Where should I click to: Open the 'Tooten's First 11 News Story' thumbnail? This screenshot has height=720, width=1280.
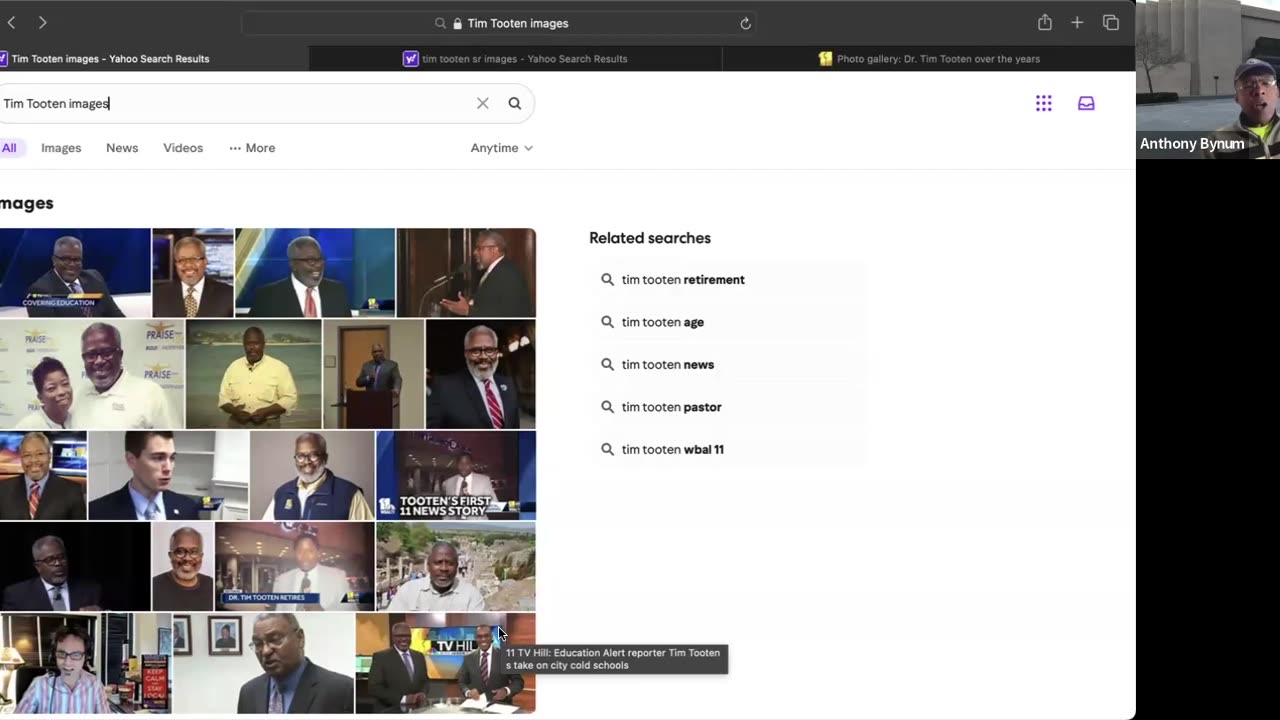(x=456, y=475)
